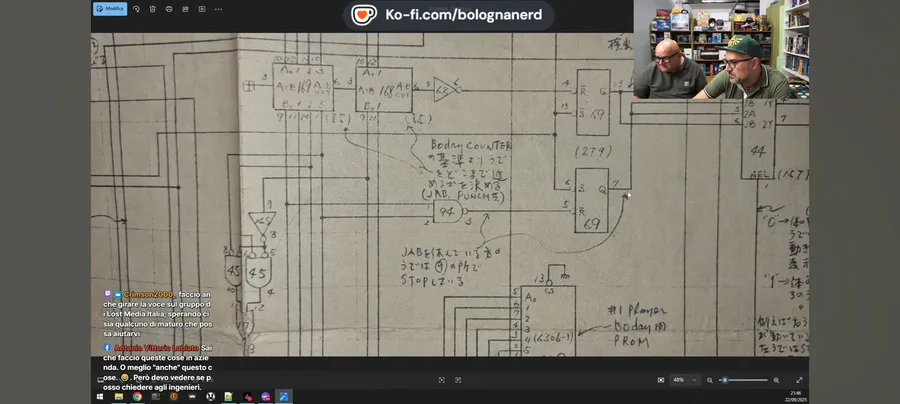
Task: Click the "STOP" handwritten note
Action: click(x=414, y=281)
